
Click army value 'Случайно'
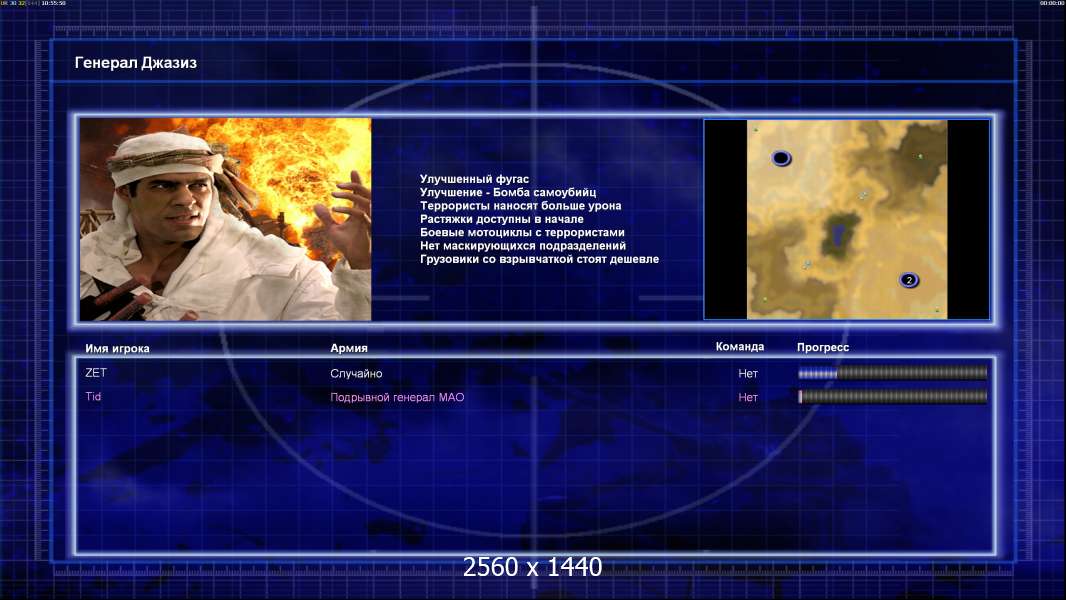[x=356, y=374]
